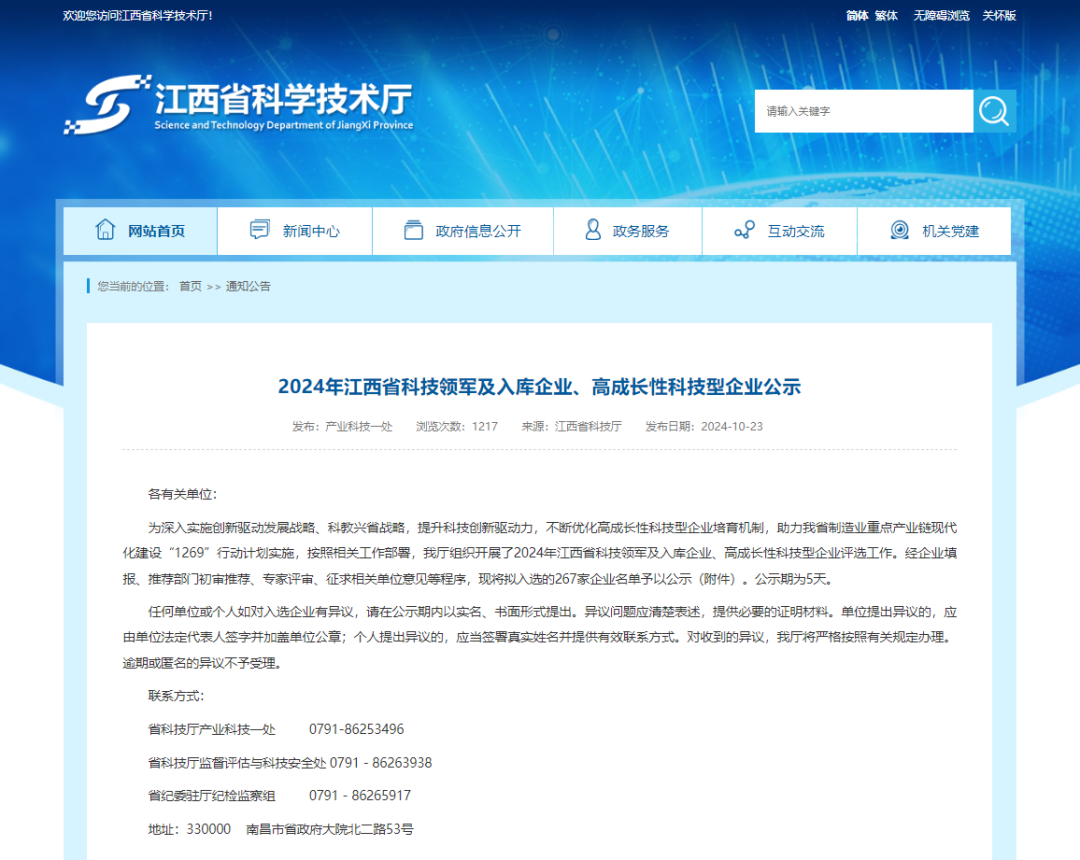The height and width of the screenshot is (860, 1080).
Task: Click the home icon in navigation
Action: (x=105, y=230)
